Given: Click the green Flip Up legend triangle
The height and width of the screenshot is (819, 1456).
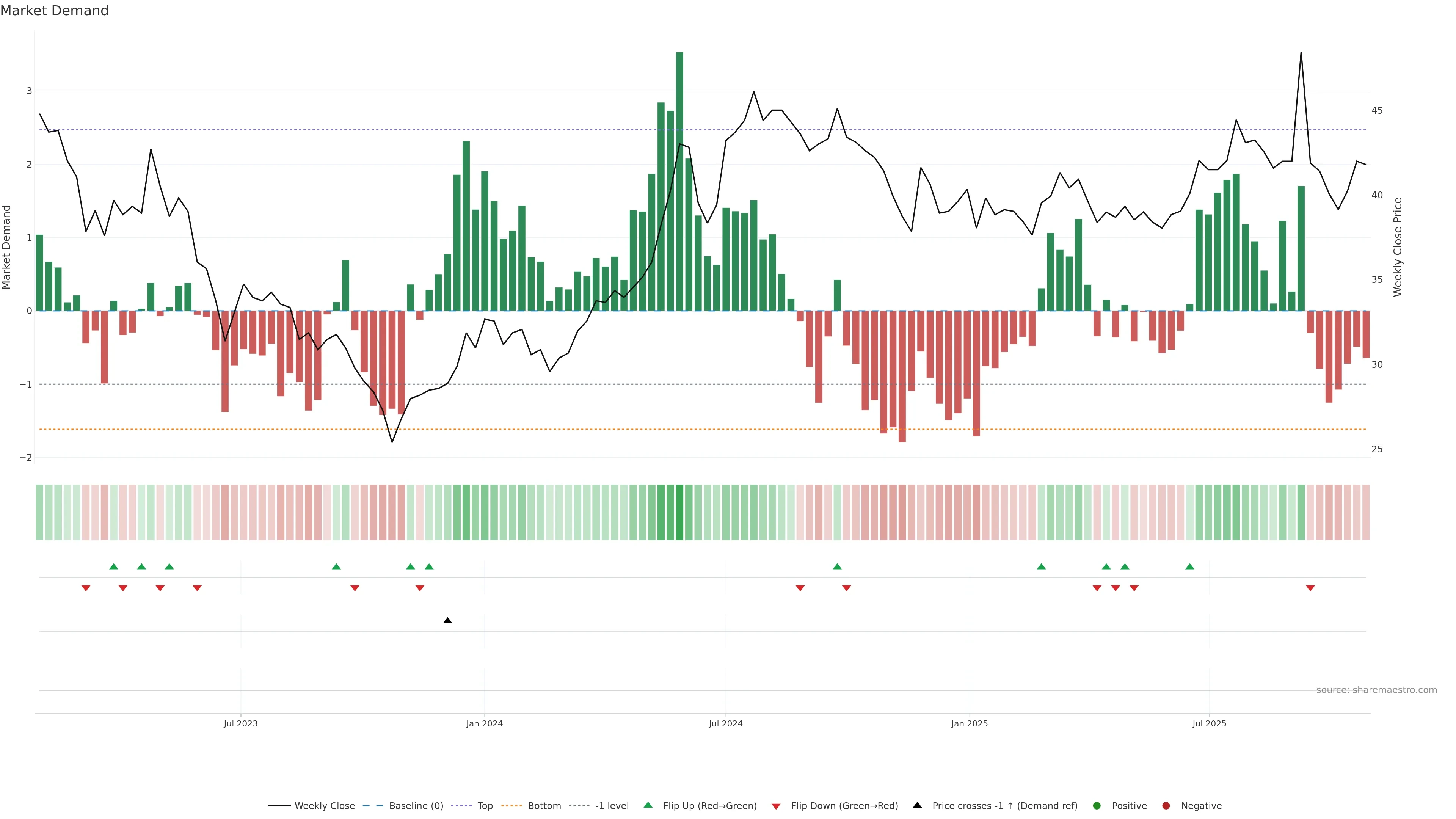Looking at the screenshot, I should pos(648,805).
